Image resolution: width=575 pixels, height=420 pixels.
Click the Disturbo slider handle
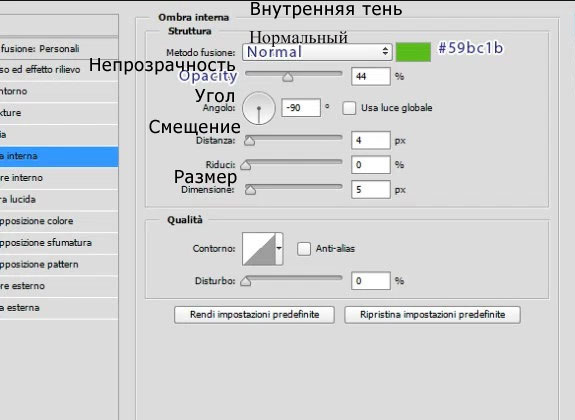pyautogui.click(x=246, y=281)
